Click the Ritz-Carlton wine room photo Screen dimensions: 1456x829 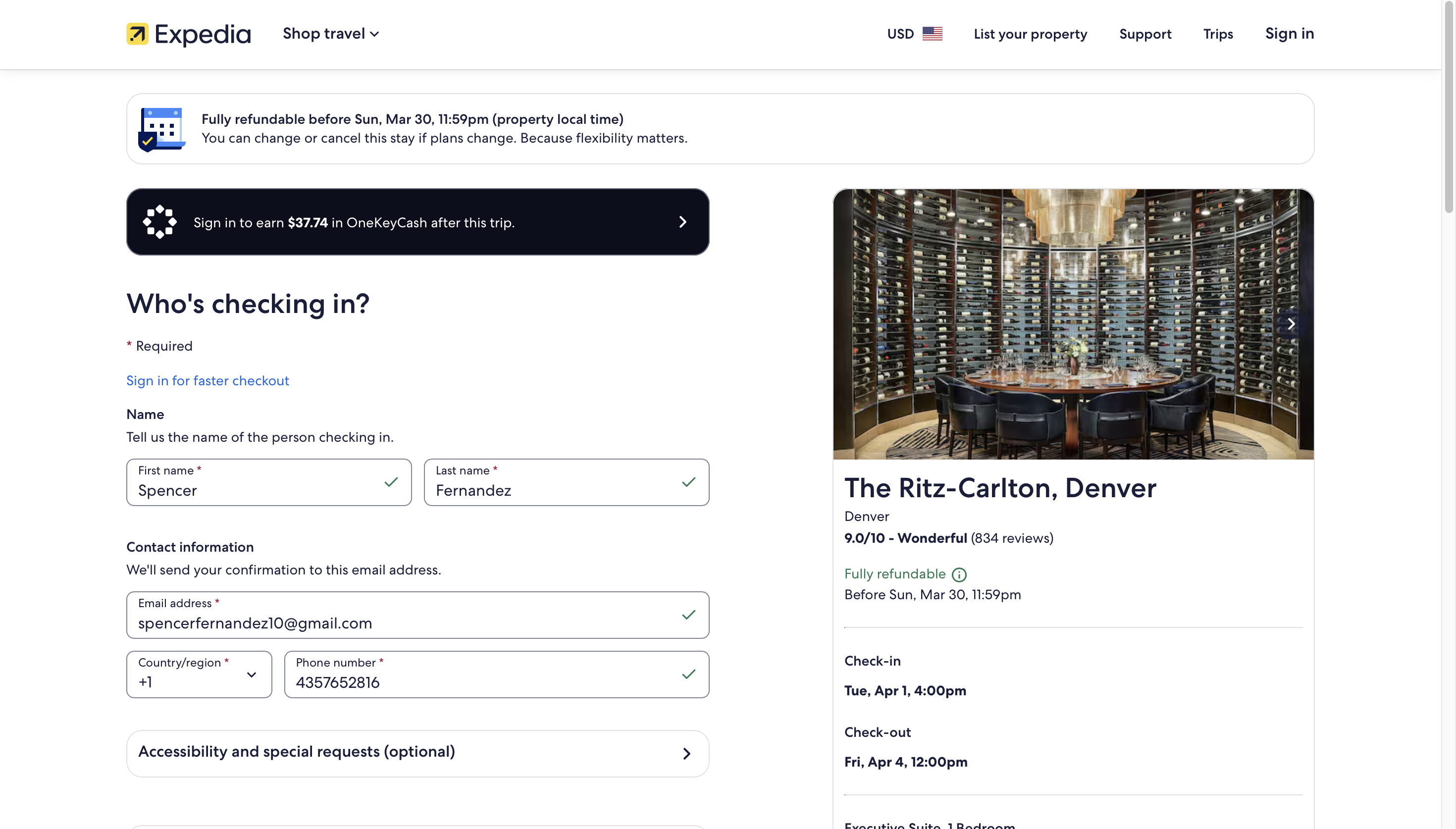(1074, 324)
